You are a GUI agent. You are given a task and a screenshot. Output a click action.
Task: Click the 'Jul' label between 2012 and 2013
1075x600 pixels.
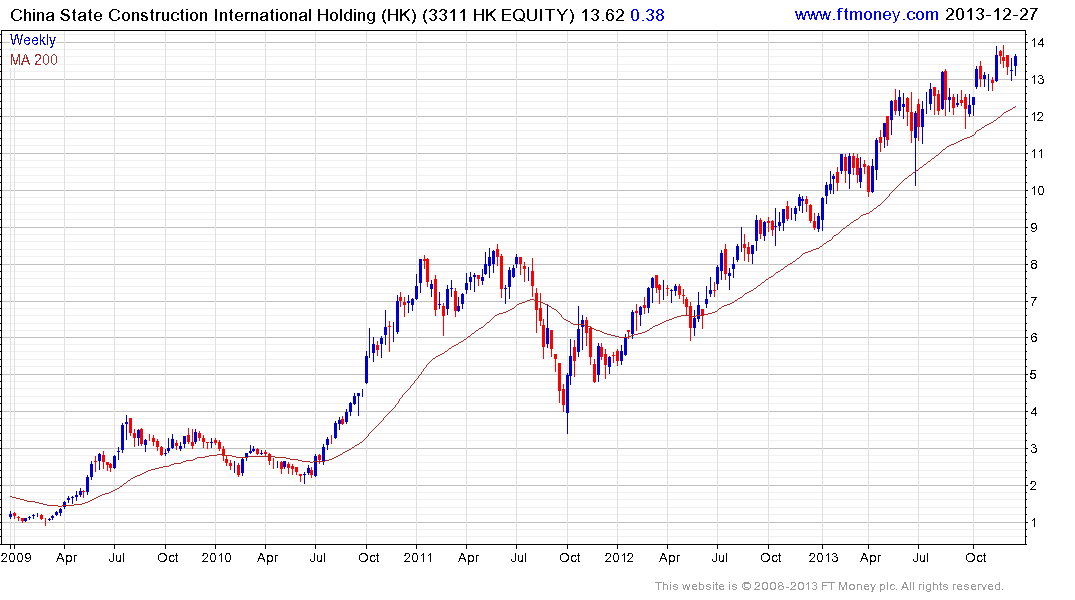pos(719,557)
